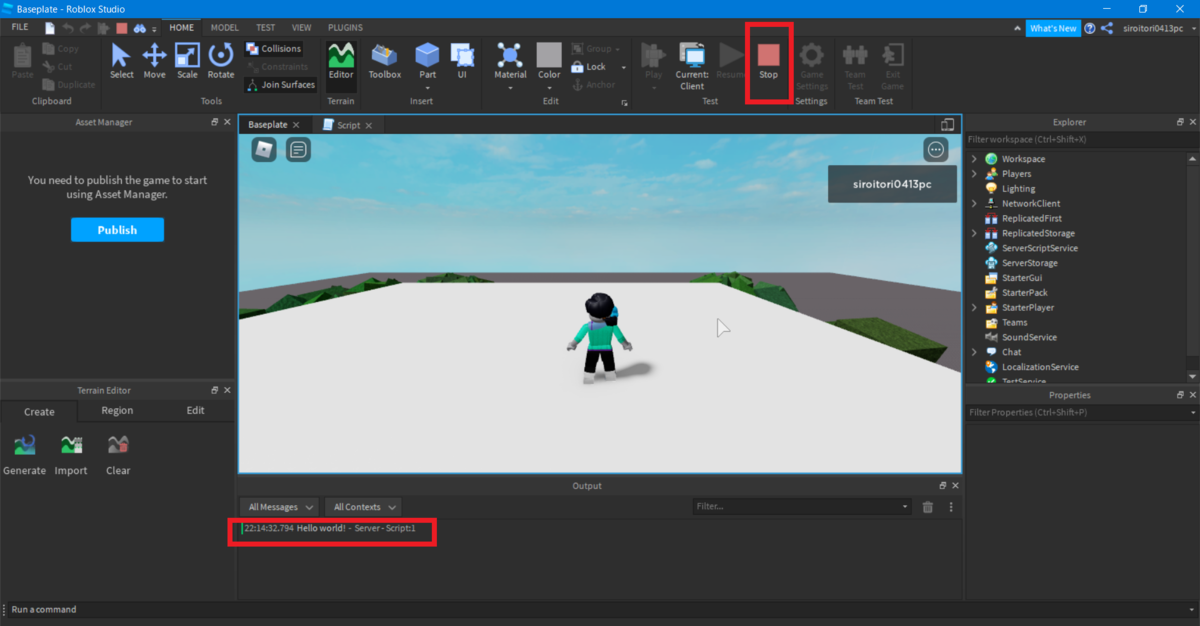
Task: Open the three-dots menu in the viewport
Action: [936, 150]
